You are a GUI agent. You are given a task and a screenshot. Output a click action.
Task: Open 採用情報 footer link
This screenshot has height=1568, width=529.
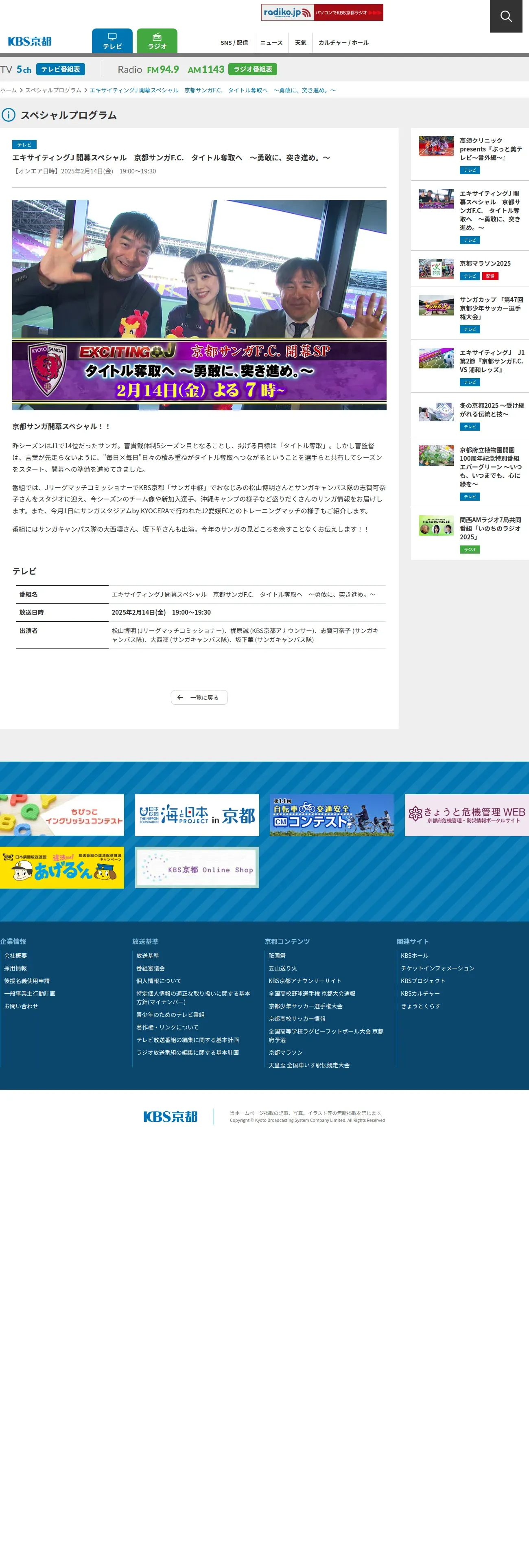pyautogui.click(x=15, y=968)
